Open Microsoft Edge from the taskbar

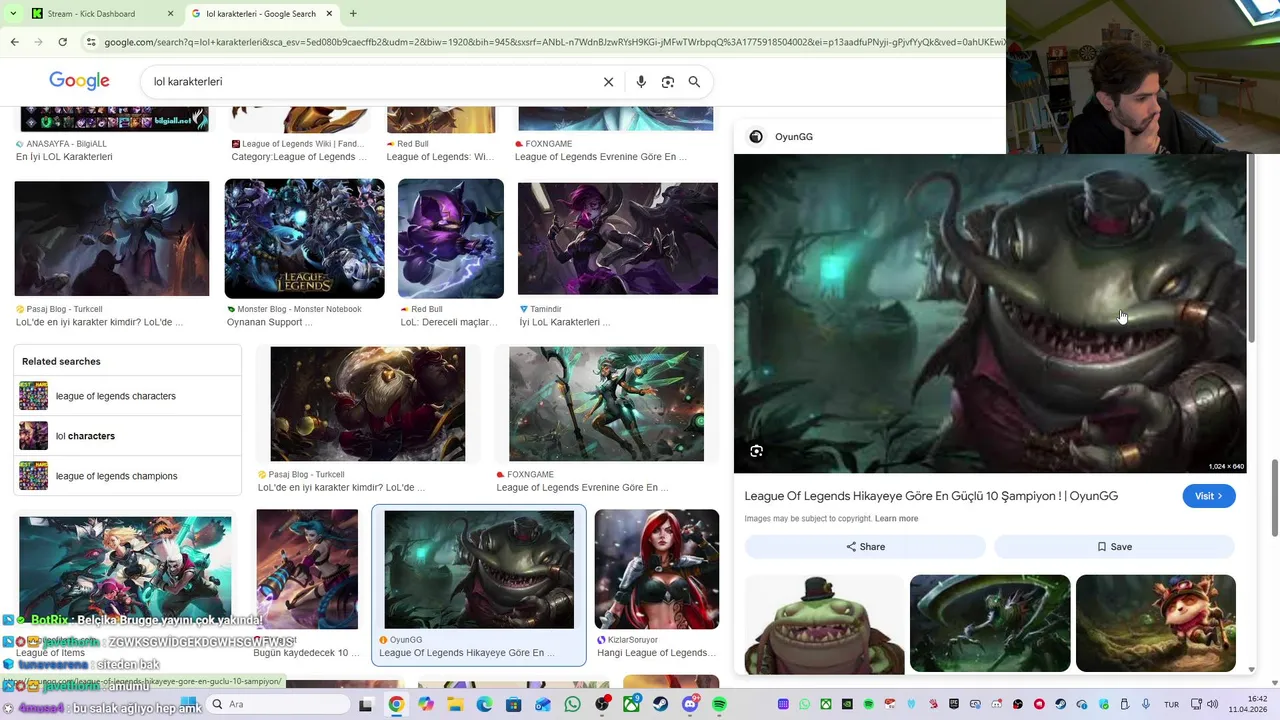pyautogui.click(x=484, y=704)
